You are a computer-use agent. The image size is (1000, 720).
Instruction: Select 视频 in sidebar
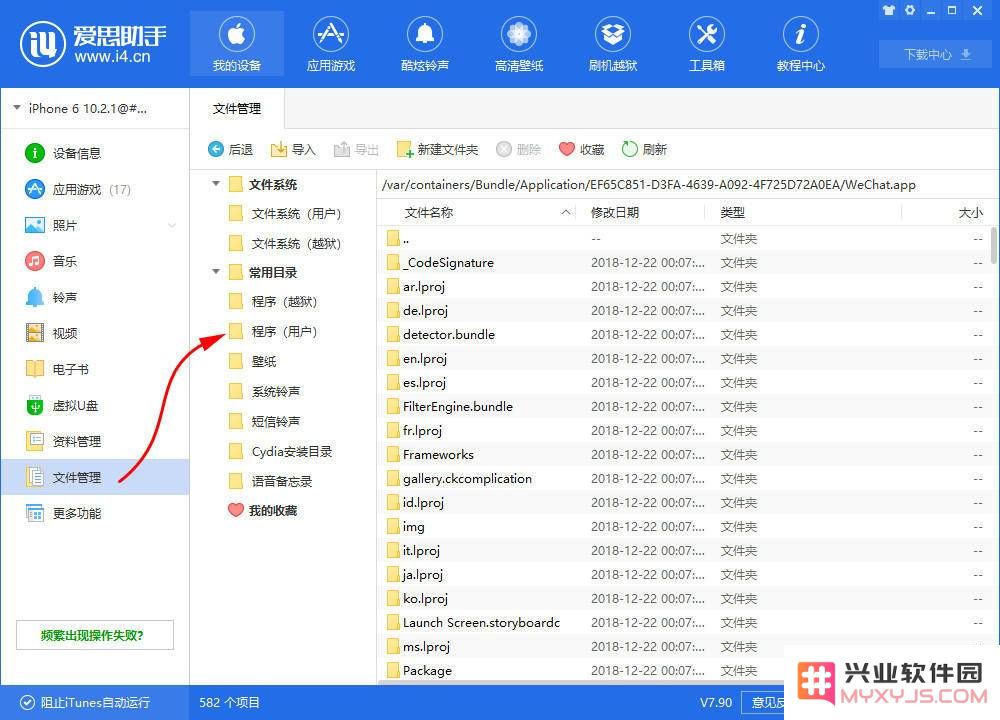pos(94,333)
